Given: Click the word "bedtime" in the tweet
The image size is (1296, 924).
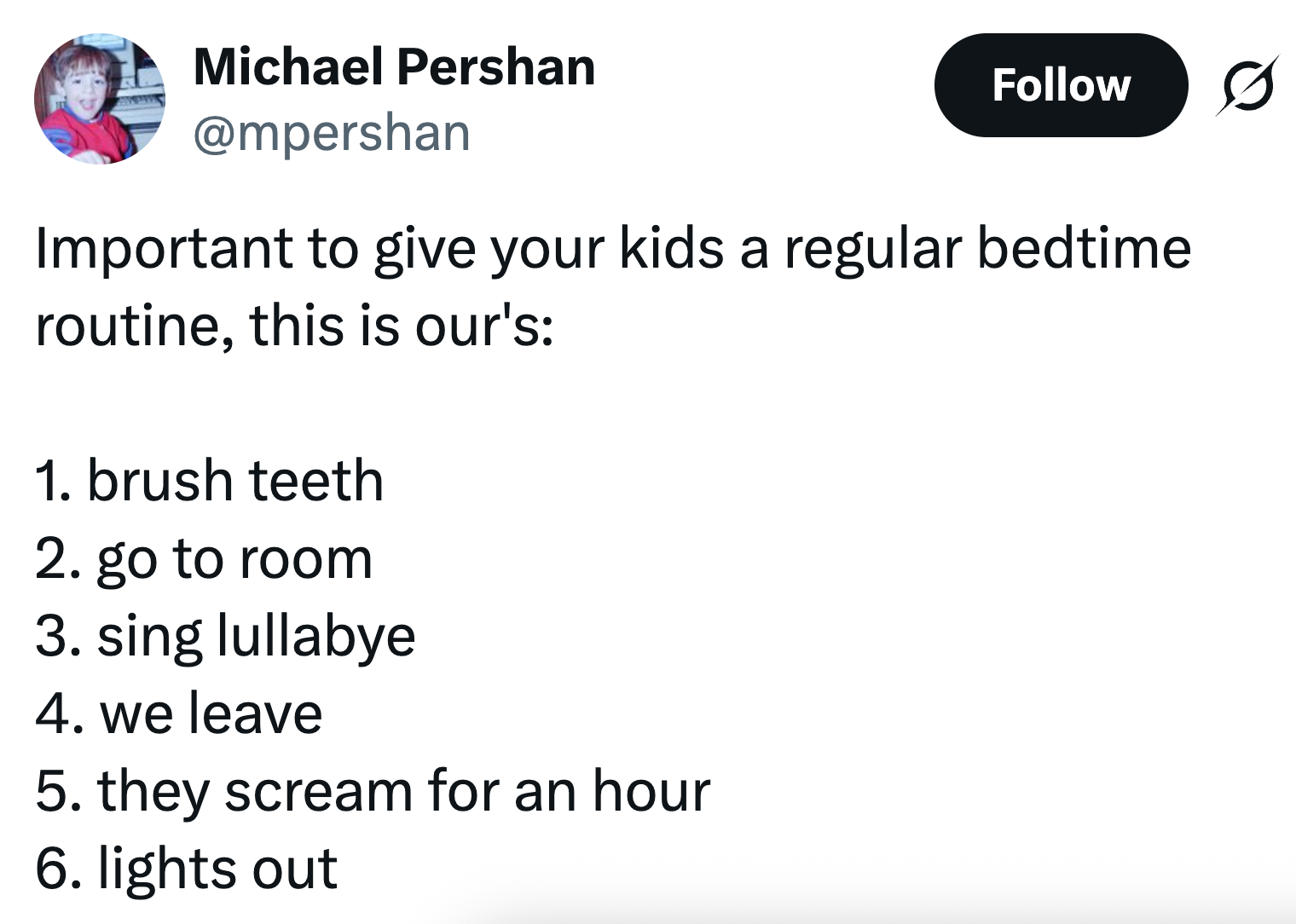Looking at the screenshot, I should coord(1083,249).
